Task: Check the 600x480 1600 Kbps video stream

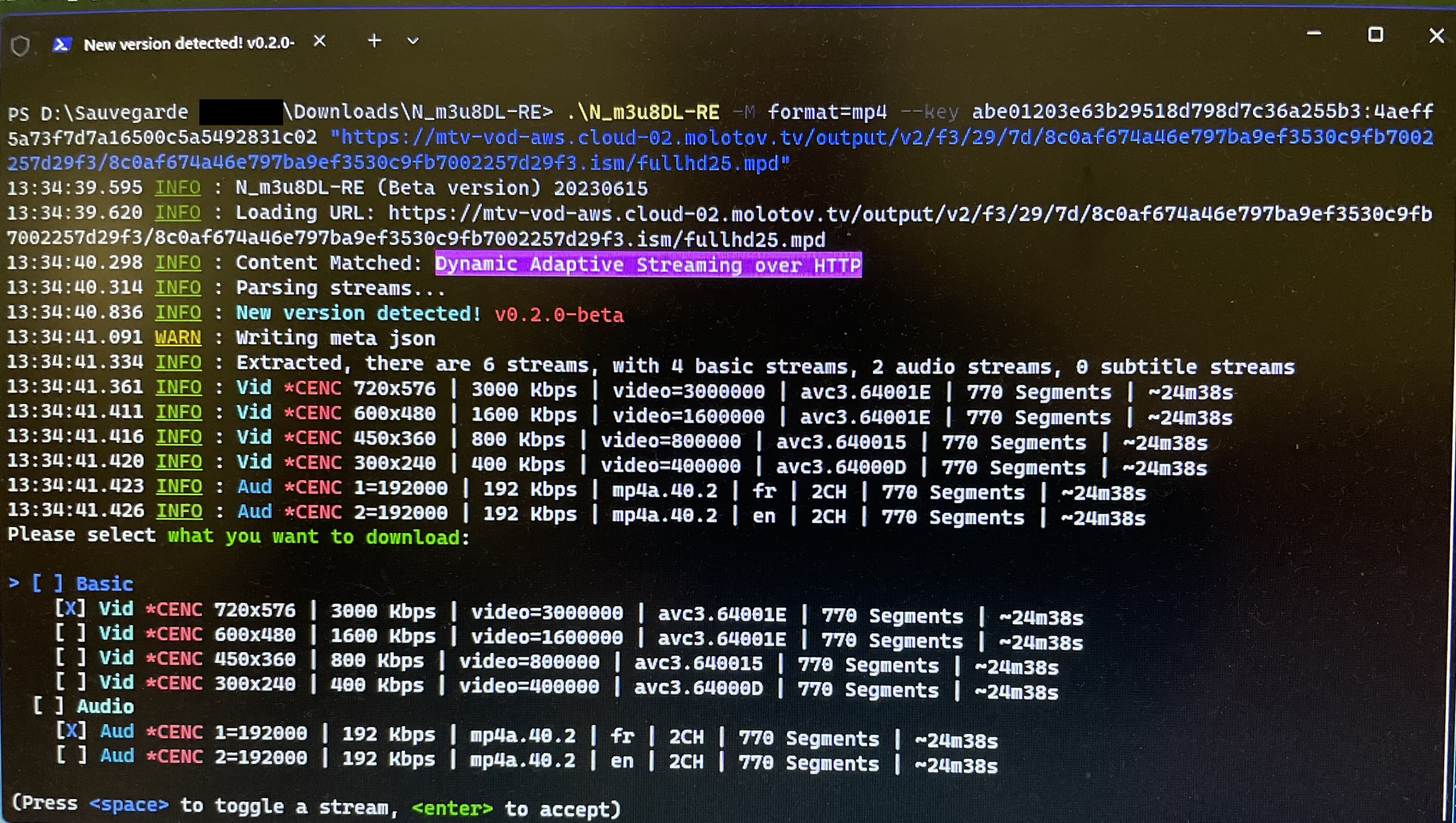Action: (x=70, y=633)
